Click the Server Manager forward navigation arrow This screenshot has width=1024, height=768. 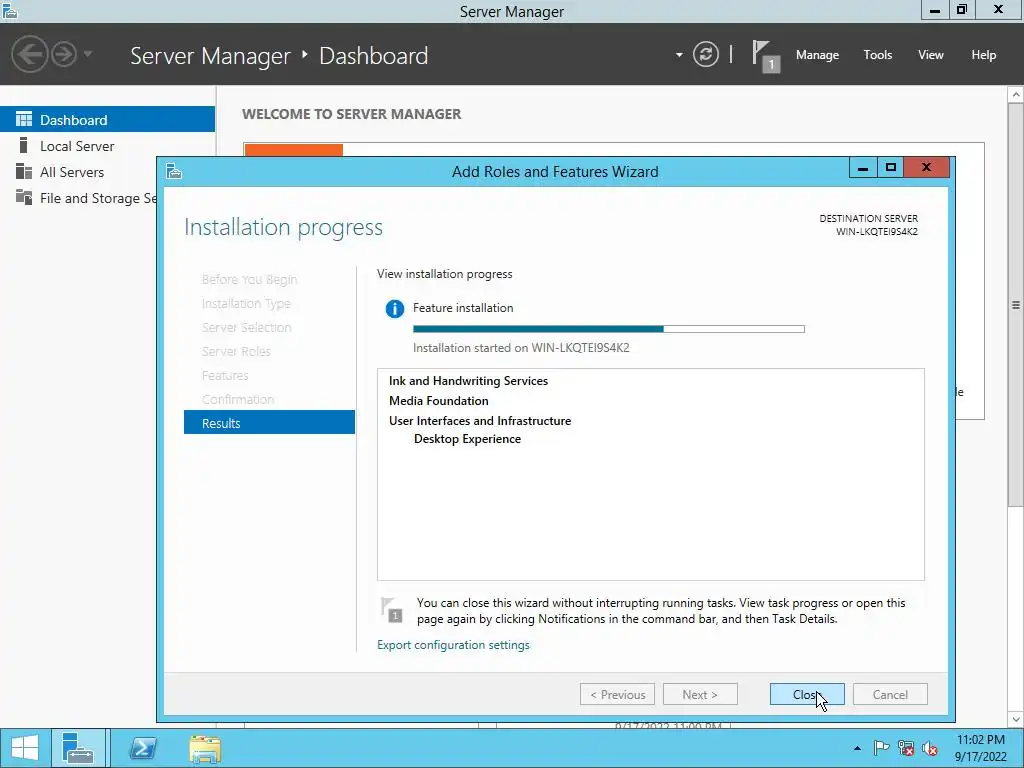(64, 54)
